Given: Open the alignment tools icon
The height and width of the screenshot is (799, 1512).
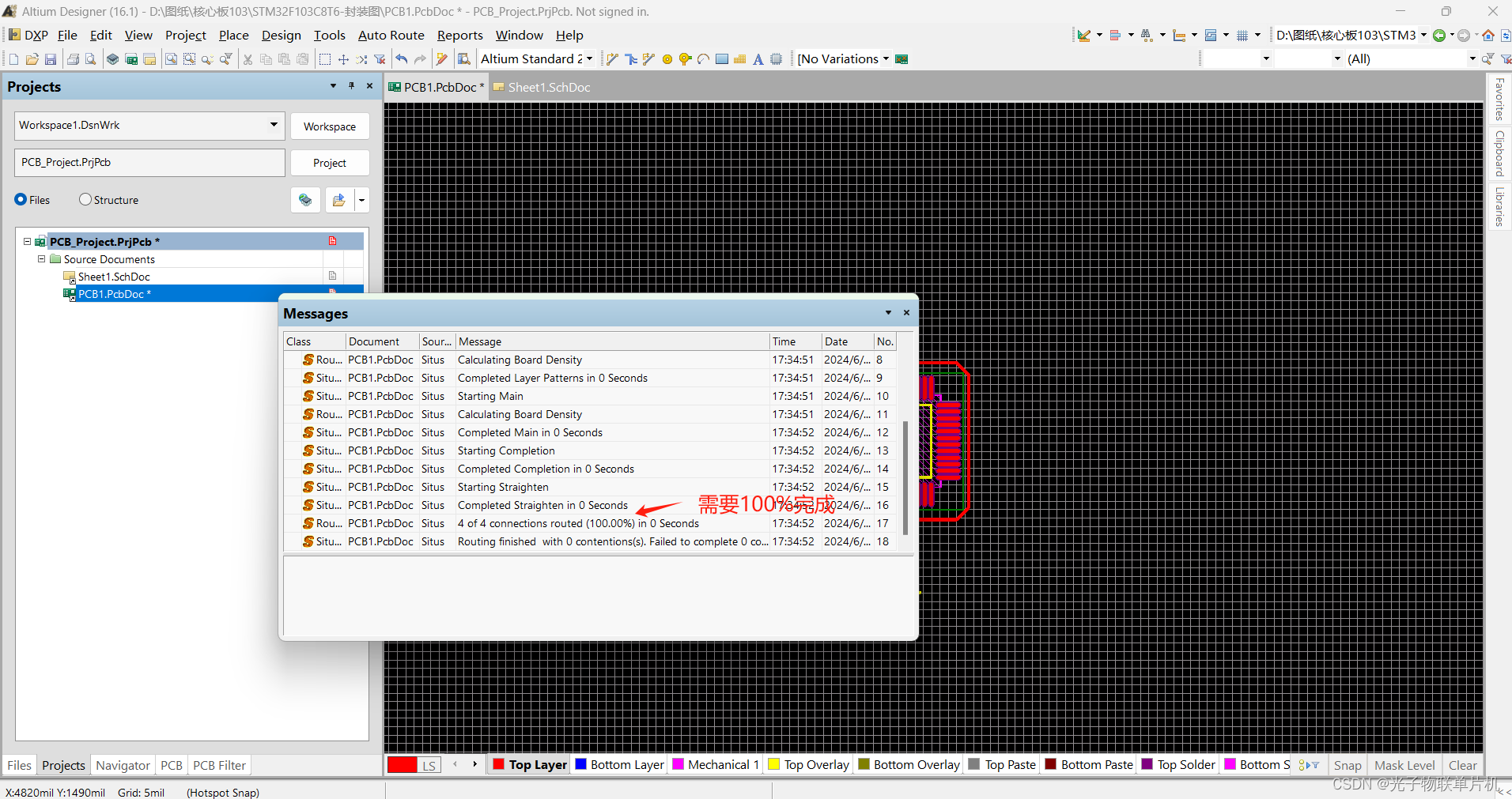Looking at the screenshot, I should (x=1116, y=36).
